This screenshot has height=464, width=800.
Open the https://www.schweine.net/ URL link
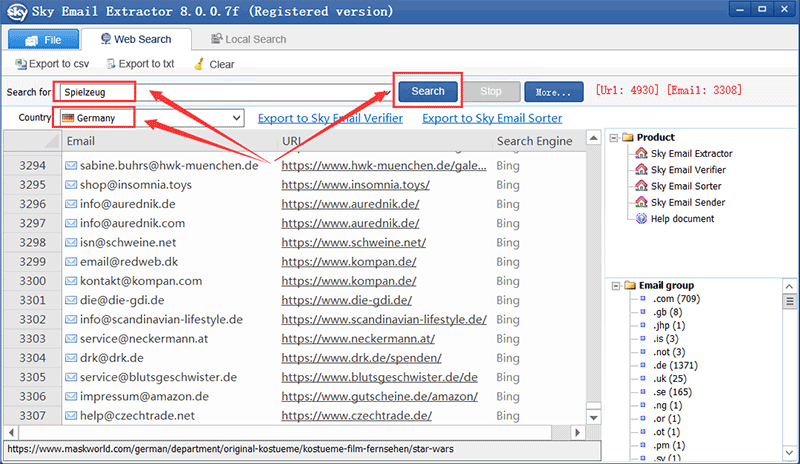point(354,242)
